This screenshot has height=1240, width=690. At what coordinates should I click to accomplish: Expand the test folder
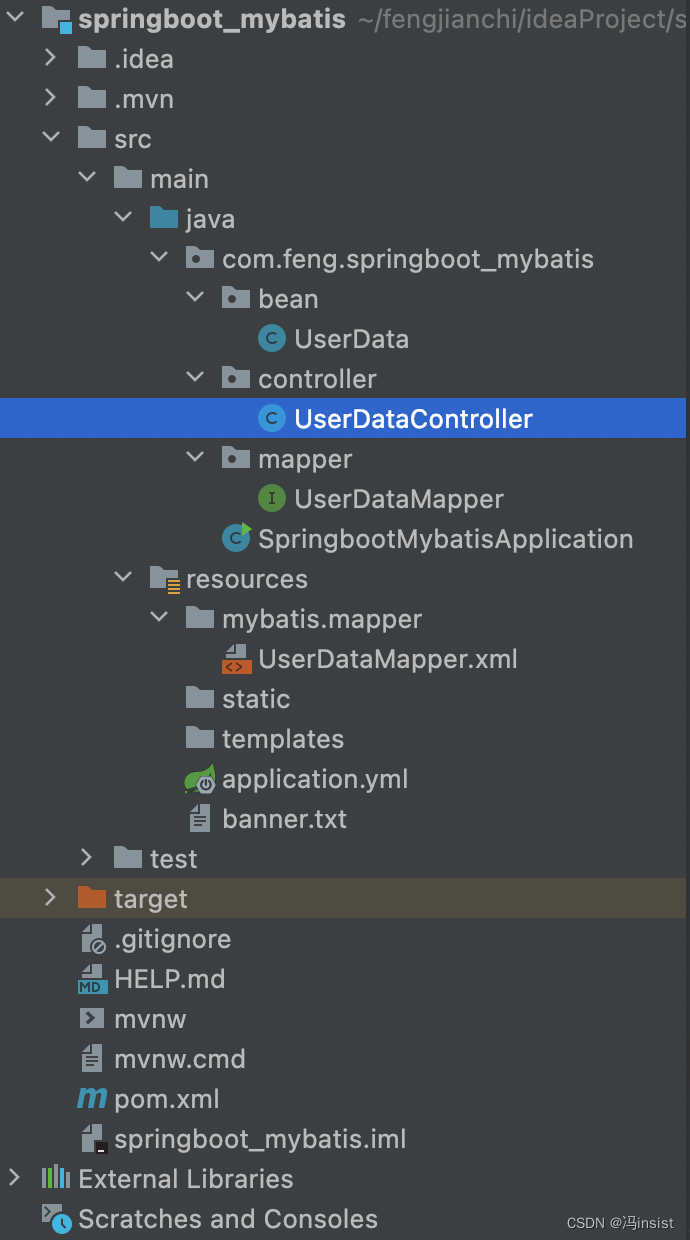(x=87, y=859)
